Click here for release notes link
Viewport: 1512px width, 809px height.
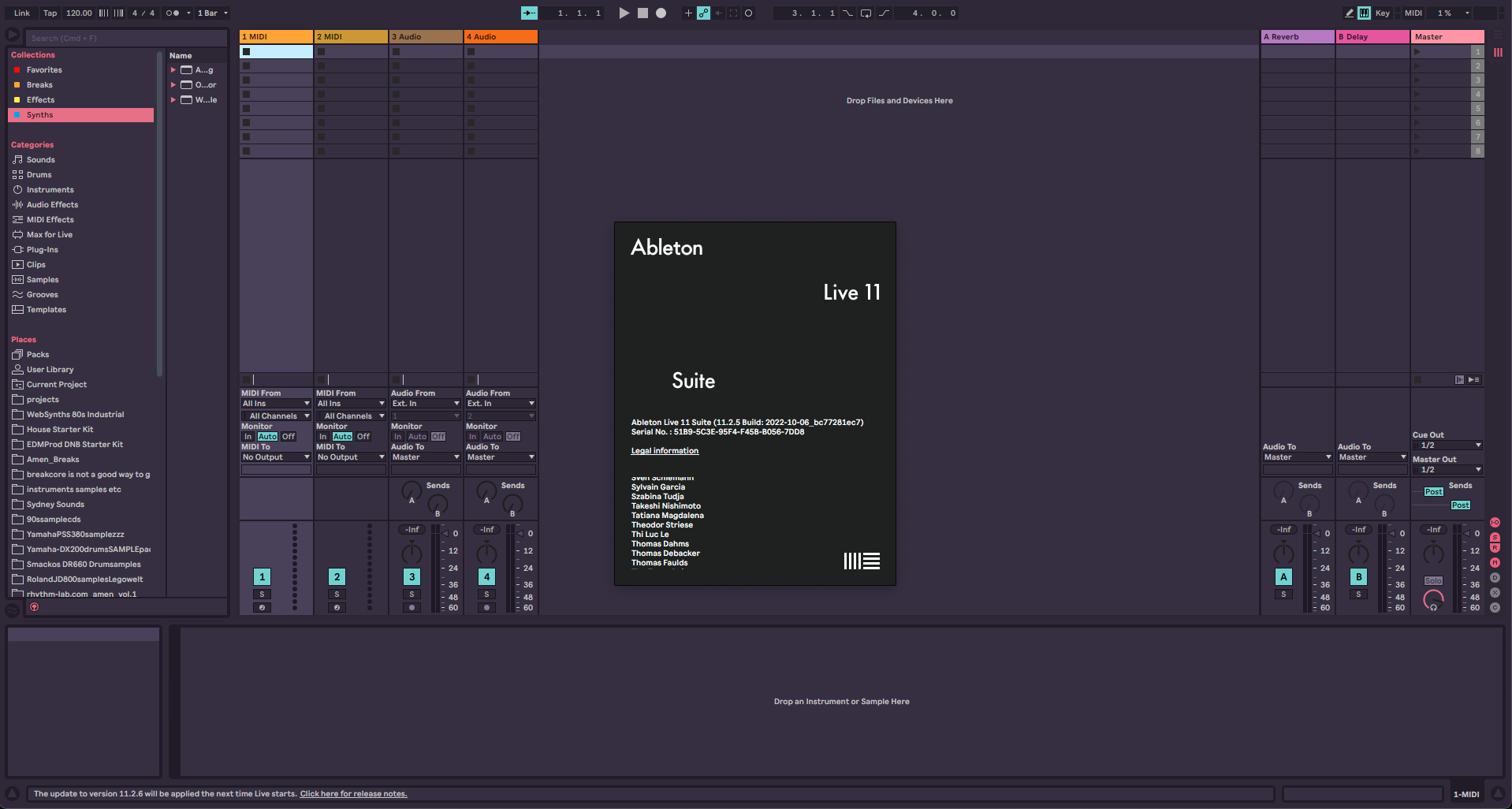coord(353,794)
